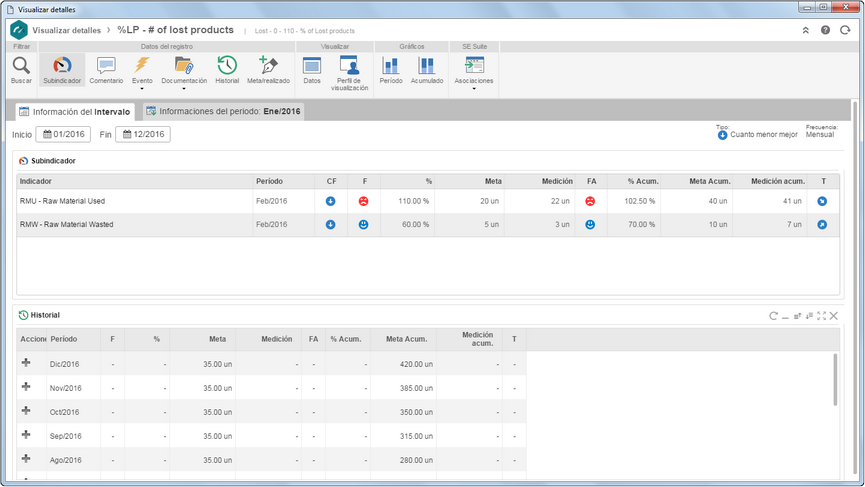Select RMU - Raw Material Used row
The height and width of the screenshot is (487, 865).
tap(428, 201)
